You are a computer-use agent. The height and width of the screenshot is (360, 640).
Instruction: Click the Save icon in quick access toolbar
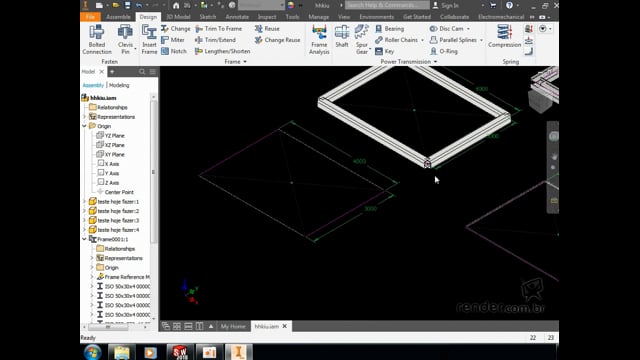tap(127, 5)
